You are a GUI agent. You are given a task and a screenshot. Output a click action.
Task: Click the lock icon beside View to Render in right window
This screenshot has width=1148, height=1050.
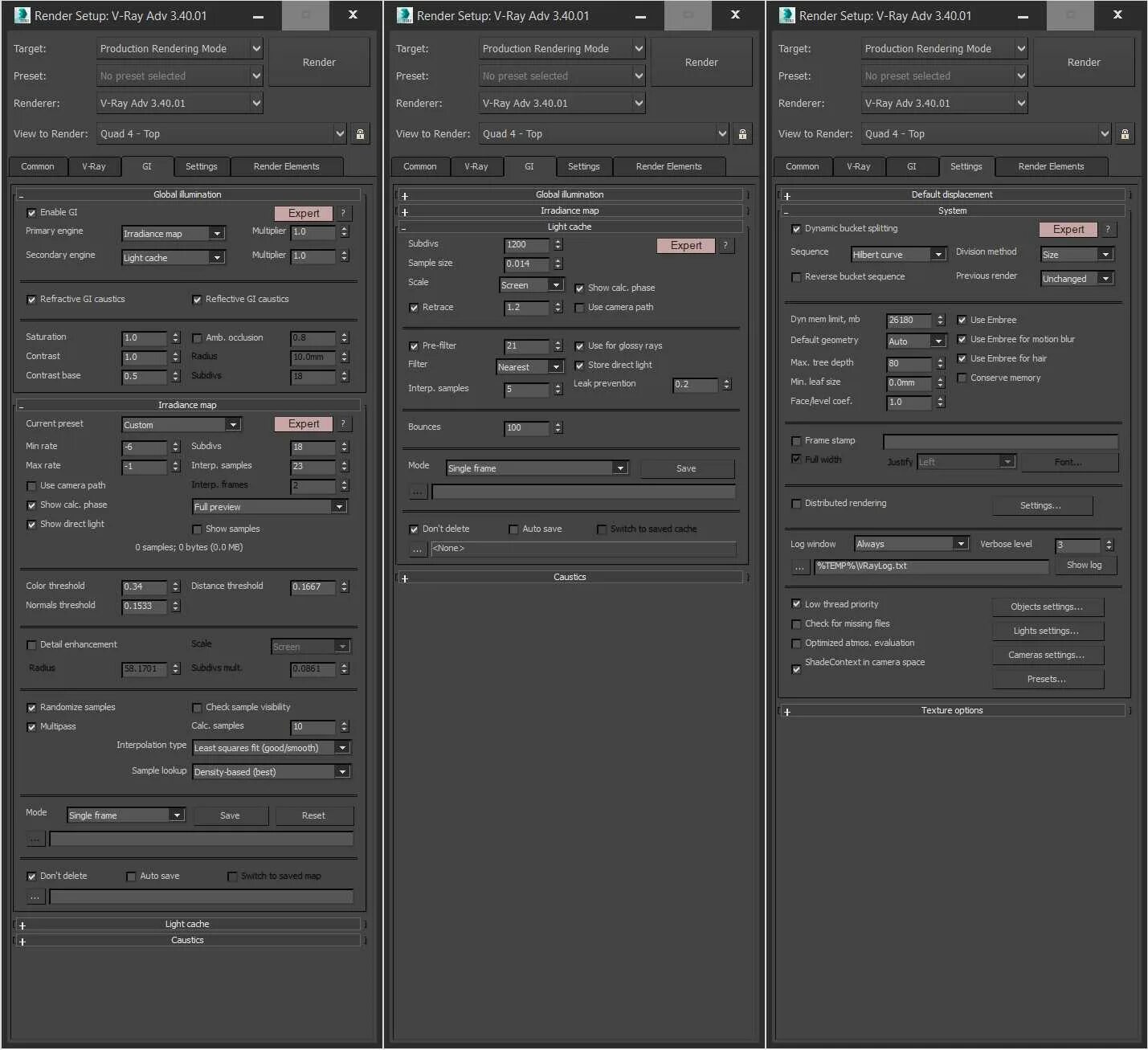1125,134
